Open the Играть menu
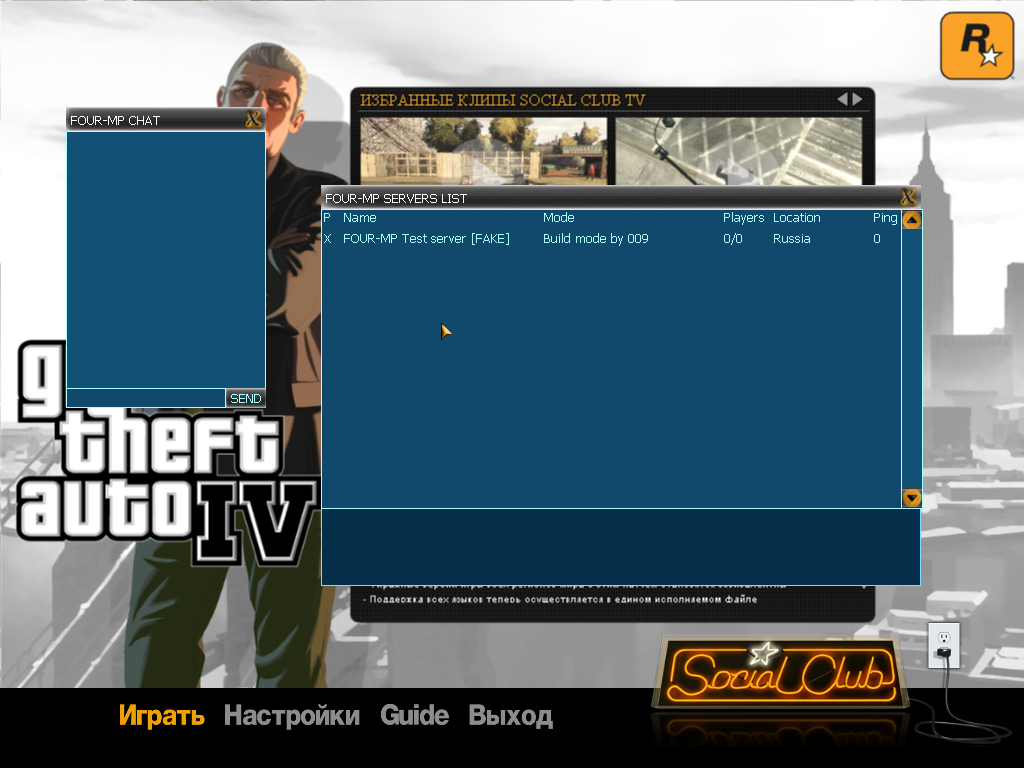The image size is (1024, 768). click(x=161, y=716)
